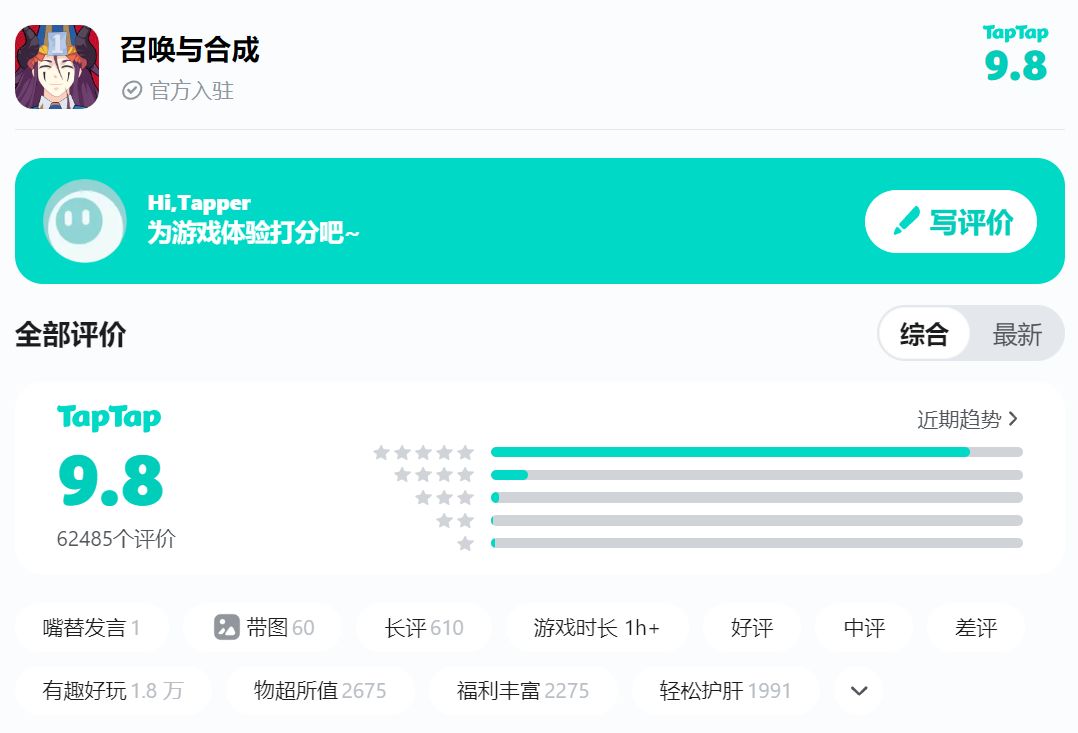
Task: Click the TapTap logo above rating 9.8
Action: click(x=109, y=417)
